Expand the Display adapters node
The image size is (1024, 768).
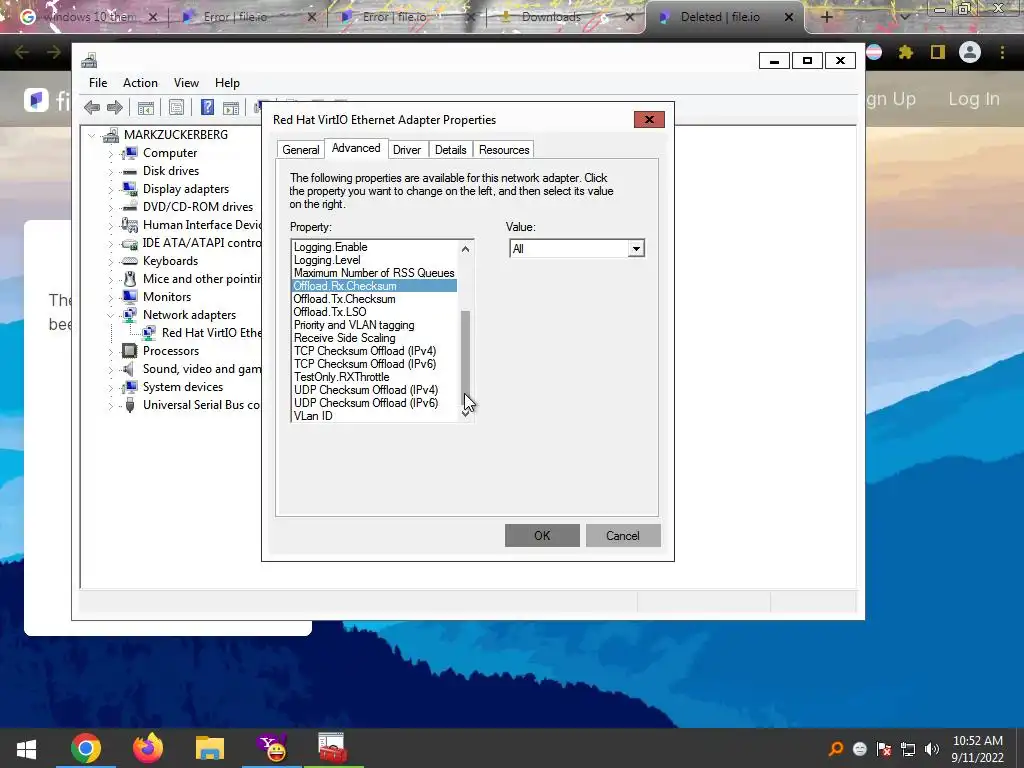(110, 189)
